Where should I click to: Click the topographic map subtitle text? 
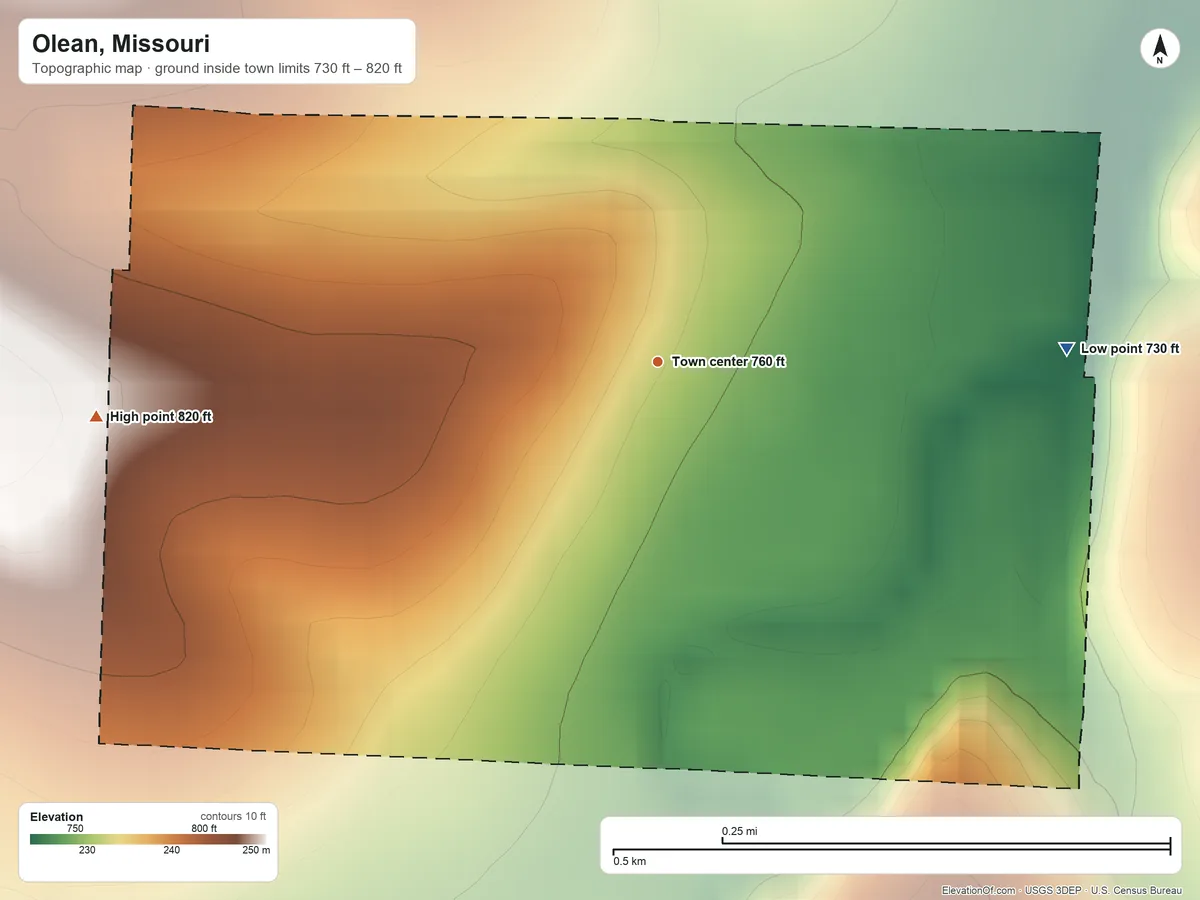(217, 70)
